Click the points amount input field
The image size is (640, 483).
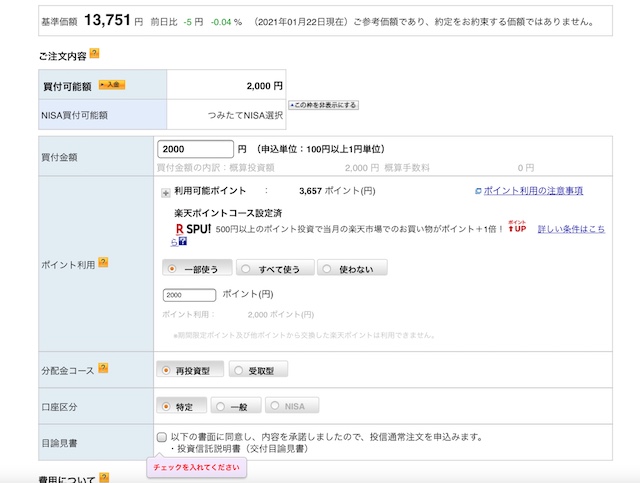(188, 295)
